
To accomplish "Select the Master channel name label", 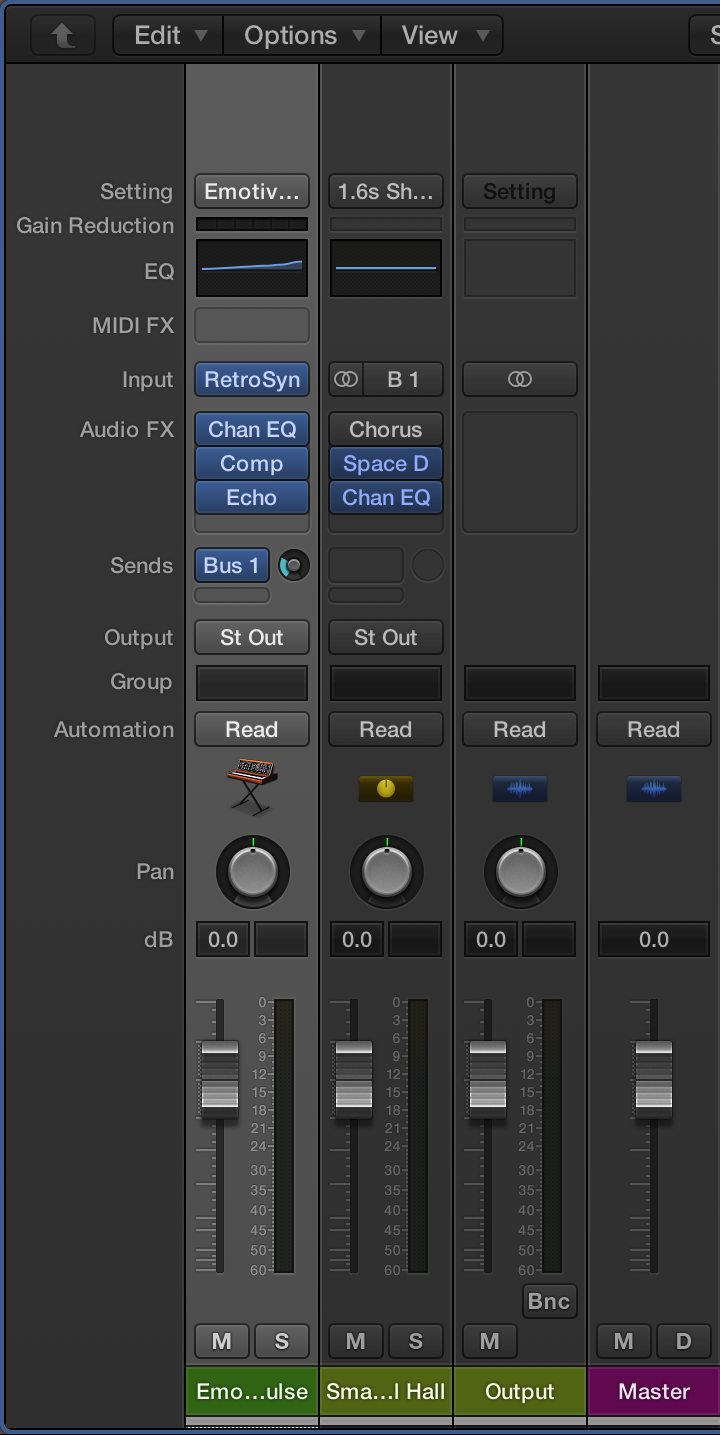I will (x=654, y=1391).
